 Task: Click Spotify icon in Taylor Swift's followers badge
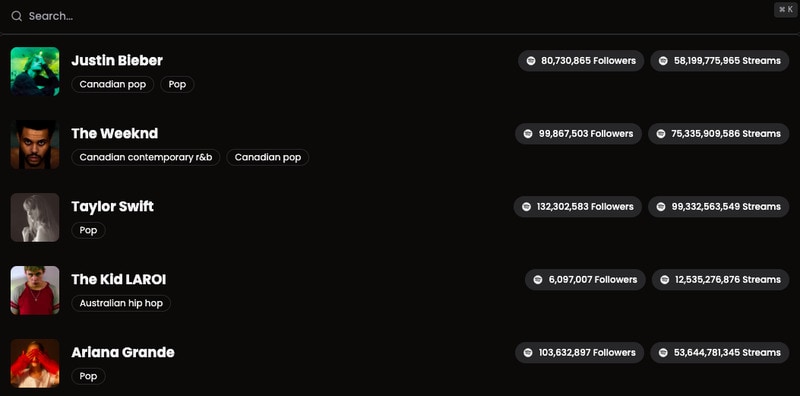[x=527, y=207]
